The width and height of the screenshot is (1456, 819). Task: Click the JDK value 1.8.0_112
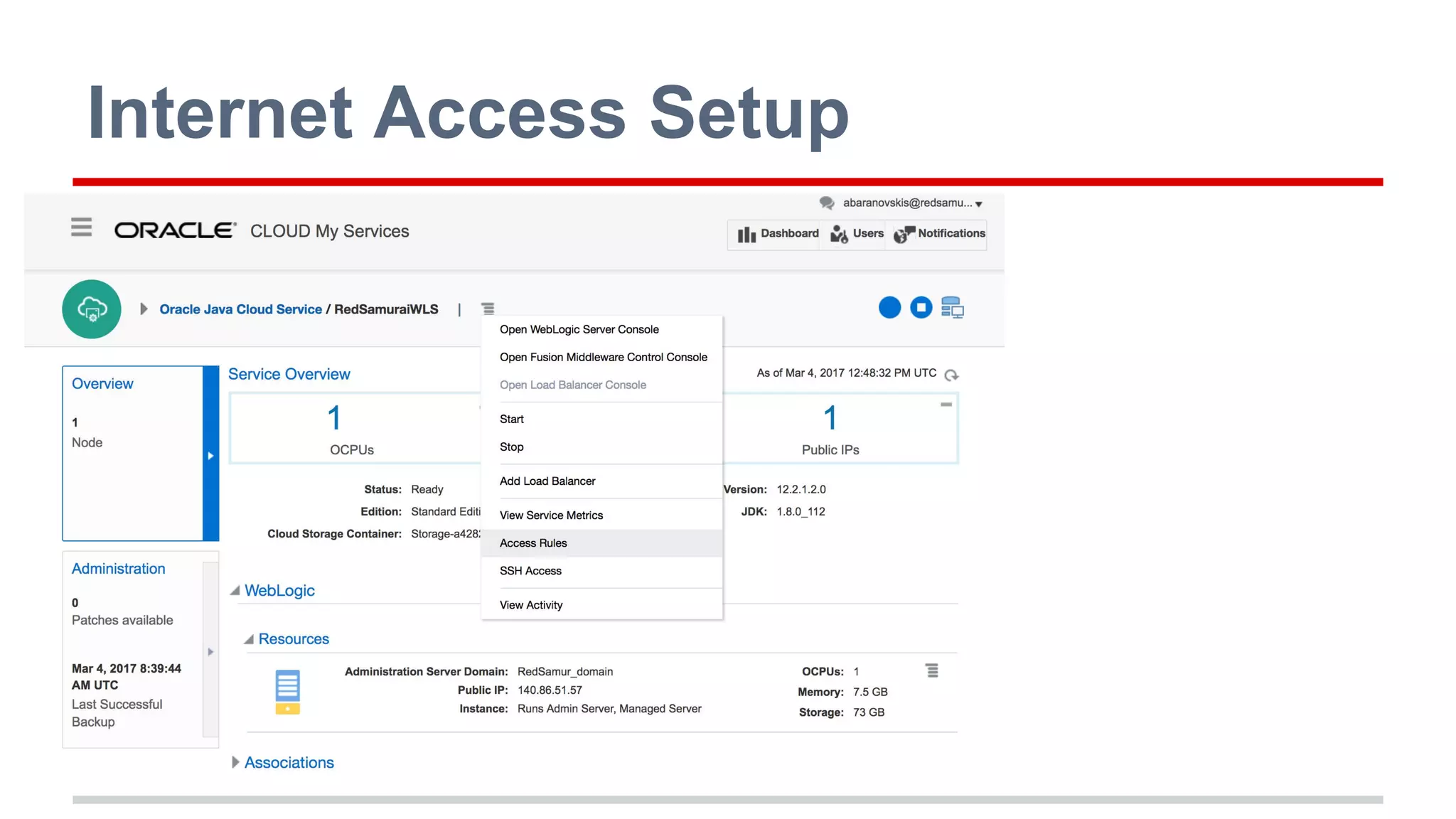point(801,512)
